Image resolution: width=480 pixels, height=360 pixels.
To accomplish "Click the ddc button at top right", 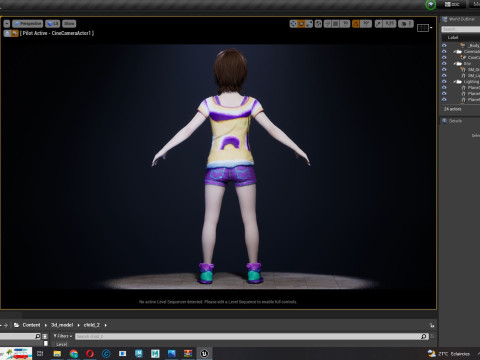I will click(452, 4).
